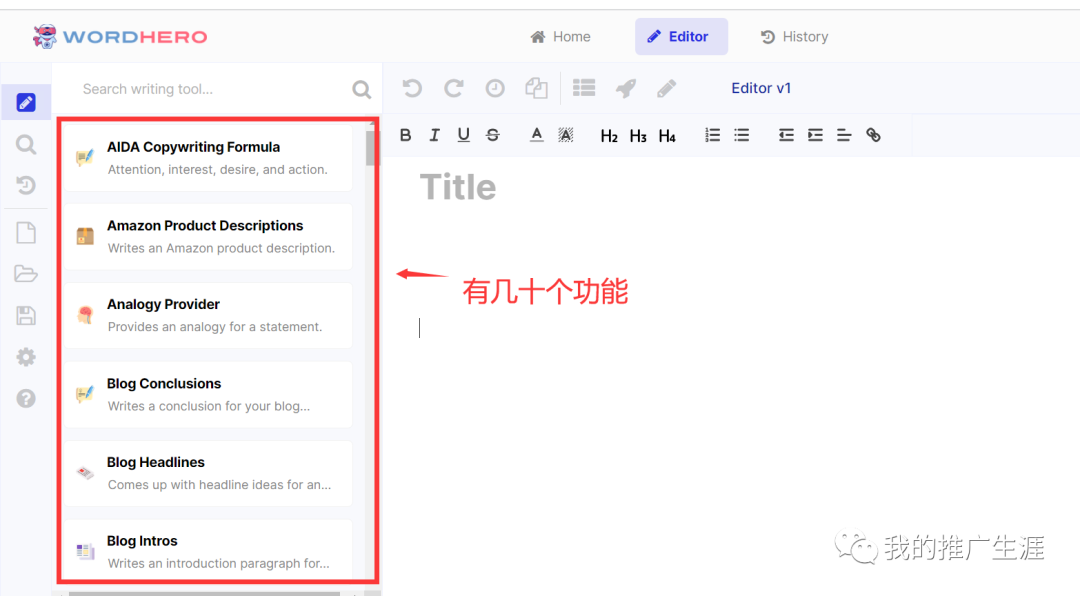This screenshot has height=596, width=1080.
Task: Save document using sidebar floppy icon
Action: [25, 316]
